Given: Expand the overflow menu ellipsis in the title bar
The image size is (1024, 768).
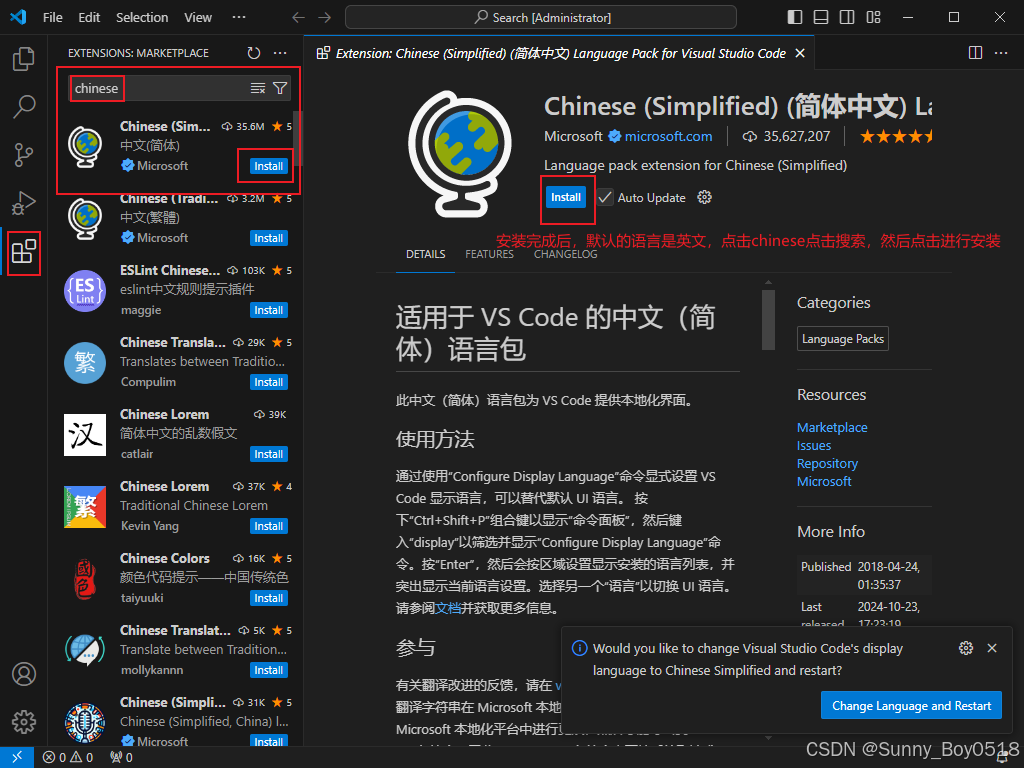Looking at the screenshot, I should tap(239, 18).
